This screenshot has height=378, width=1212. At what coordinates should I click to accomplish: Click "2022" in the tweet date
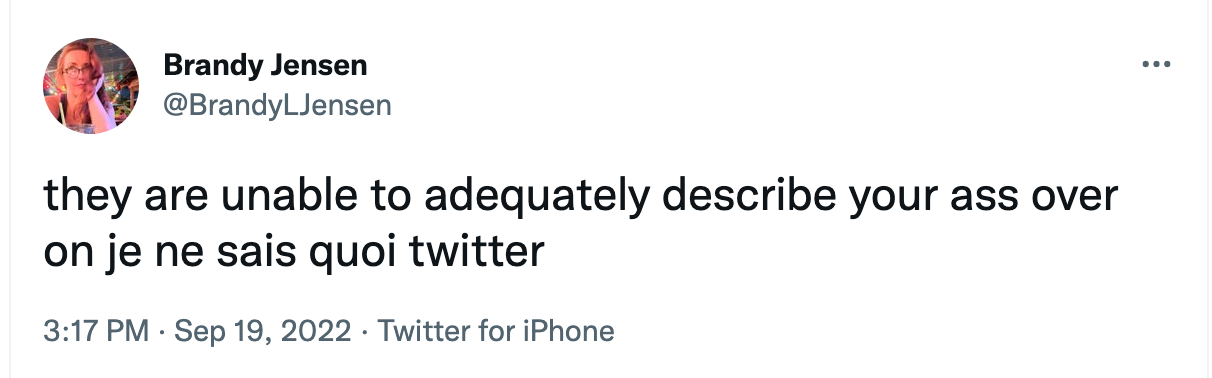pyautogui.click(x=318, y=330)
